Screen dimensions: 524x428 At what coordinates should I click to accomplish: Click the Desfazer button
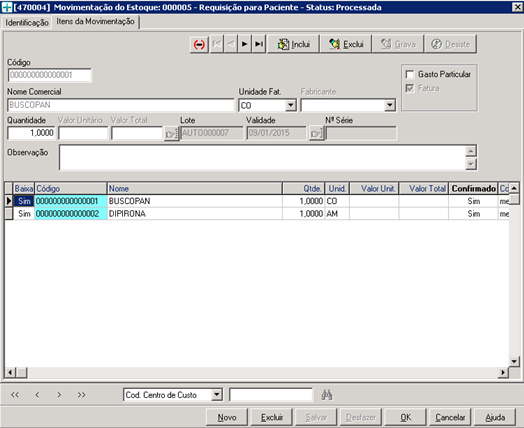coord(361,417)
